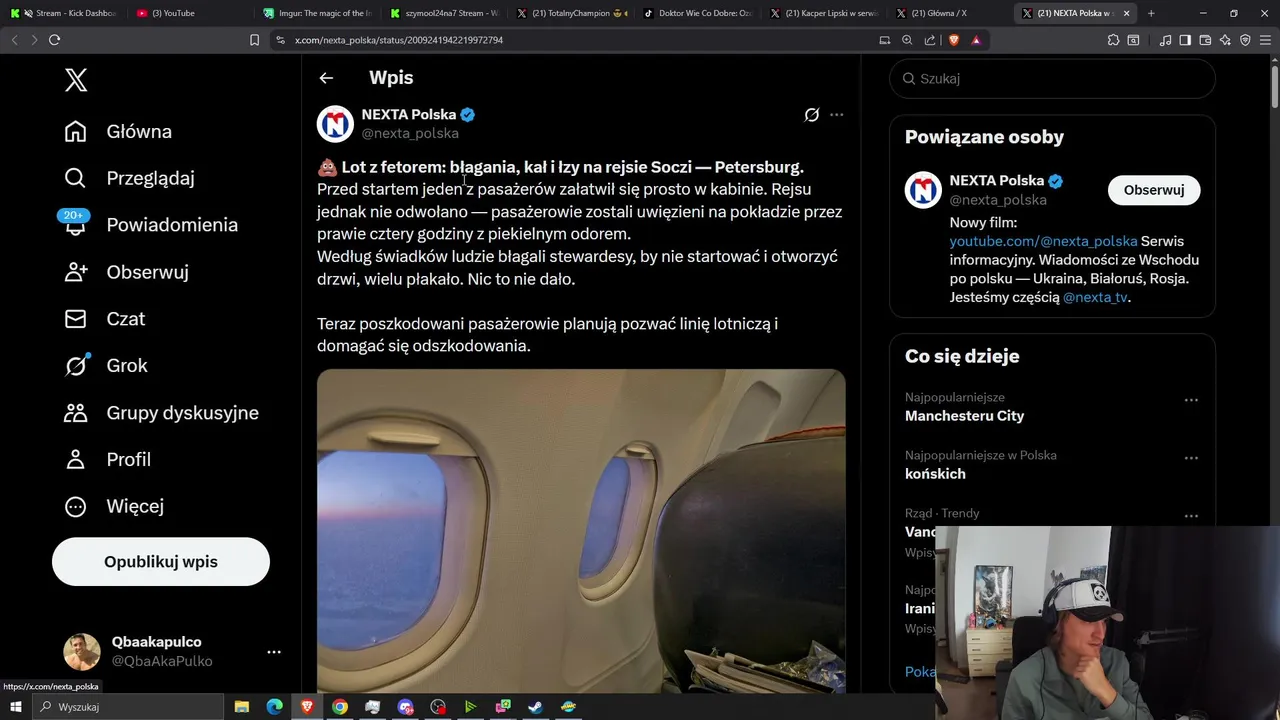Open options for the Rząd · Trendy item
The width and height of the screenshot is (1280, 720).
pos(1191,516)
